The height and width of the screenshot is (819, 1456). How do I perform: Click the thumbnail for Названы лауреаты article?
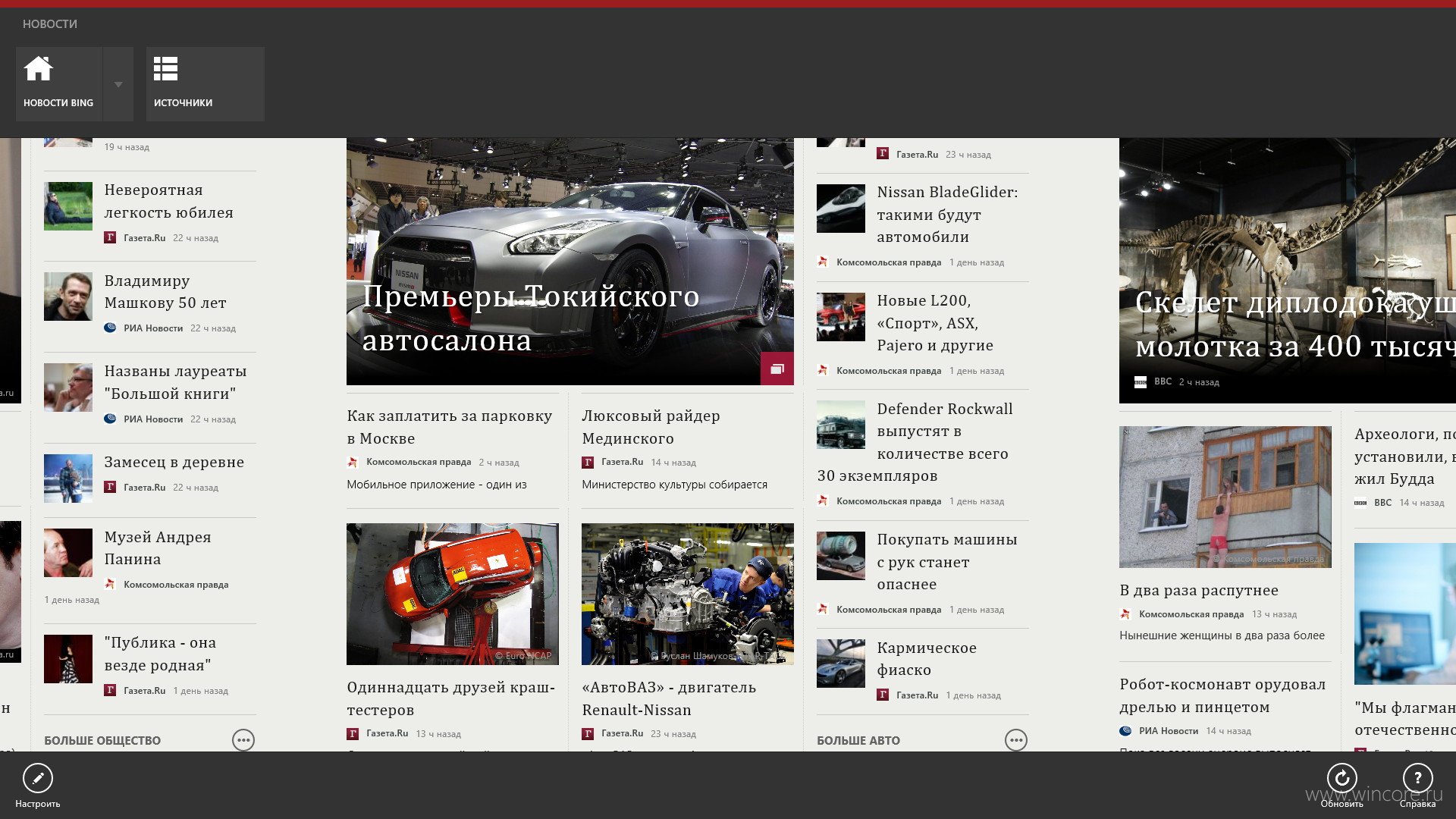point(68,388)
